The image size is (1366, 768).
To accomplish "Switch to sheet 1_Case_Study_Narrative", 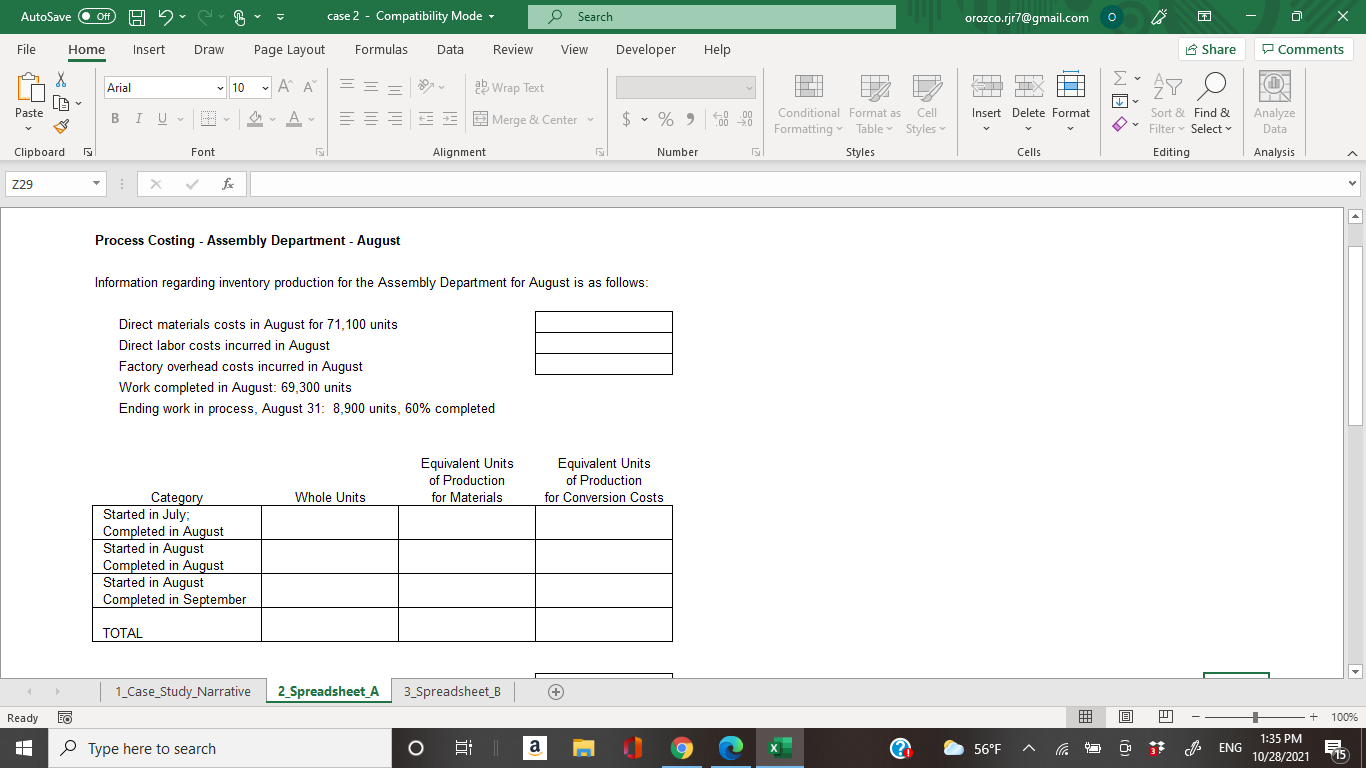I will pyautogui.click(x=183, y=692).
